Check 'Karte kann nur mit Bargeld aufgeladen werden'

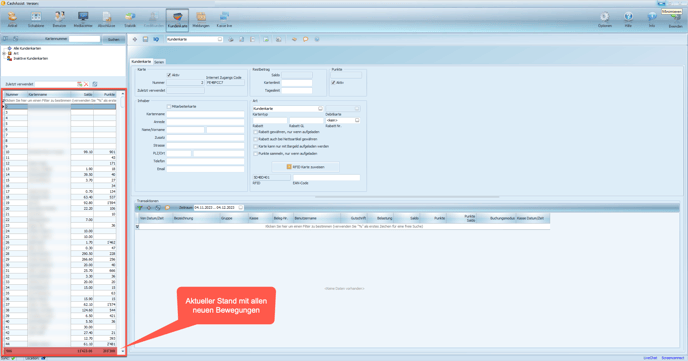coord(255,147)
